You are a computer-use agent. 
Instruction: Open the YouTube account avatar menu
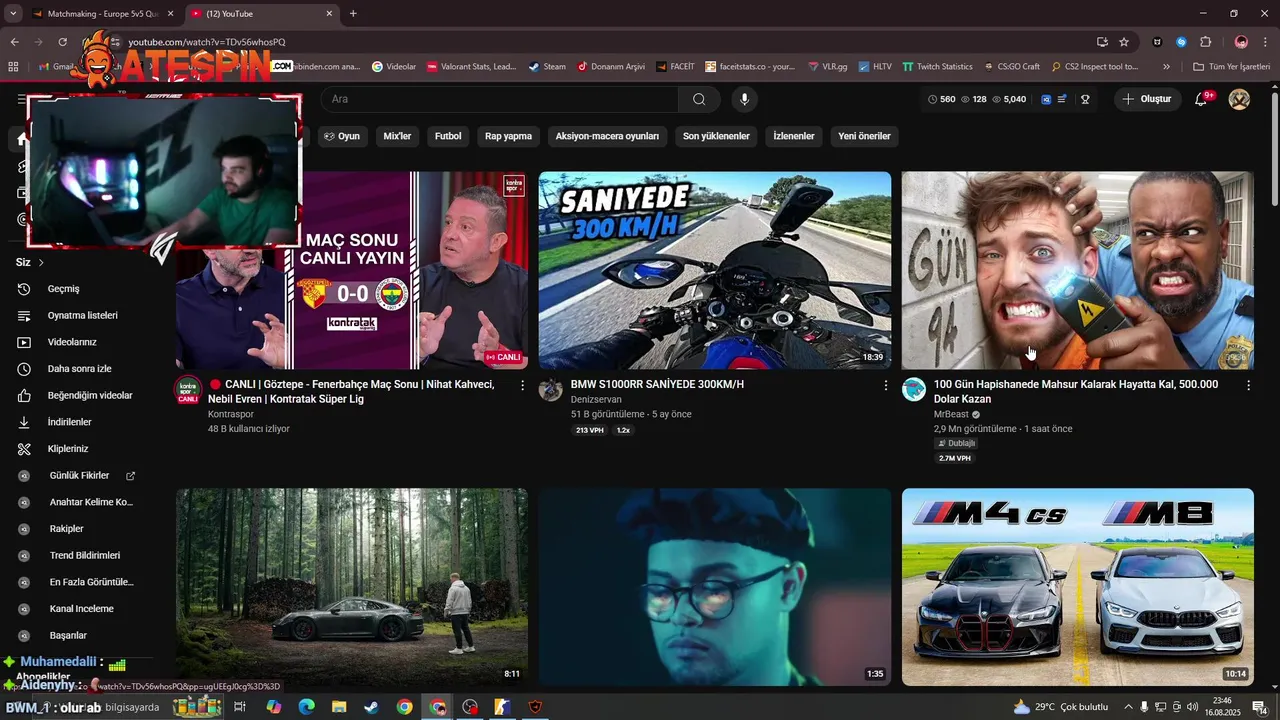[1239, 99]
